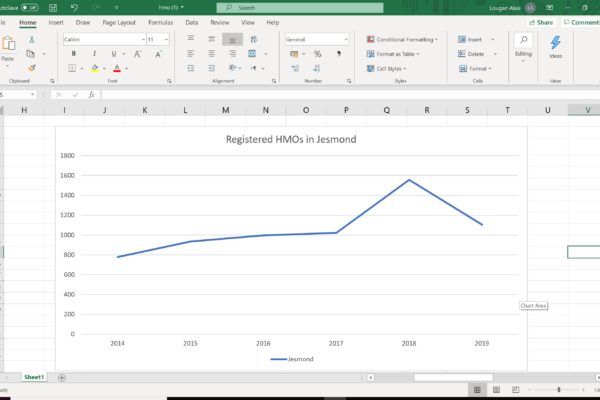Click the Sheet1 worksheet tab

(33, 378)
